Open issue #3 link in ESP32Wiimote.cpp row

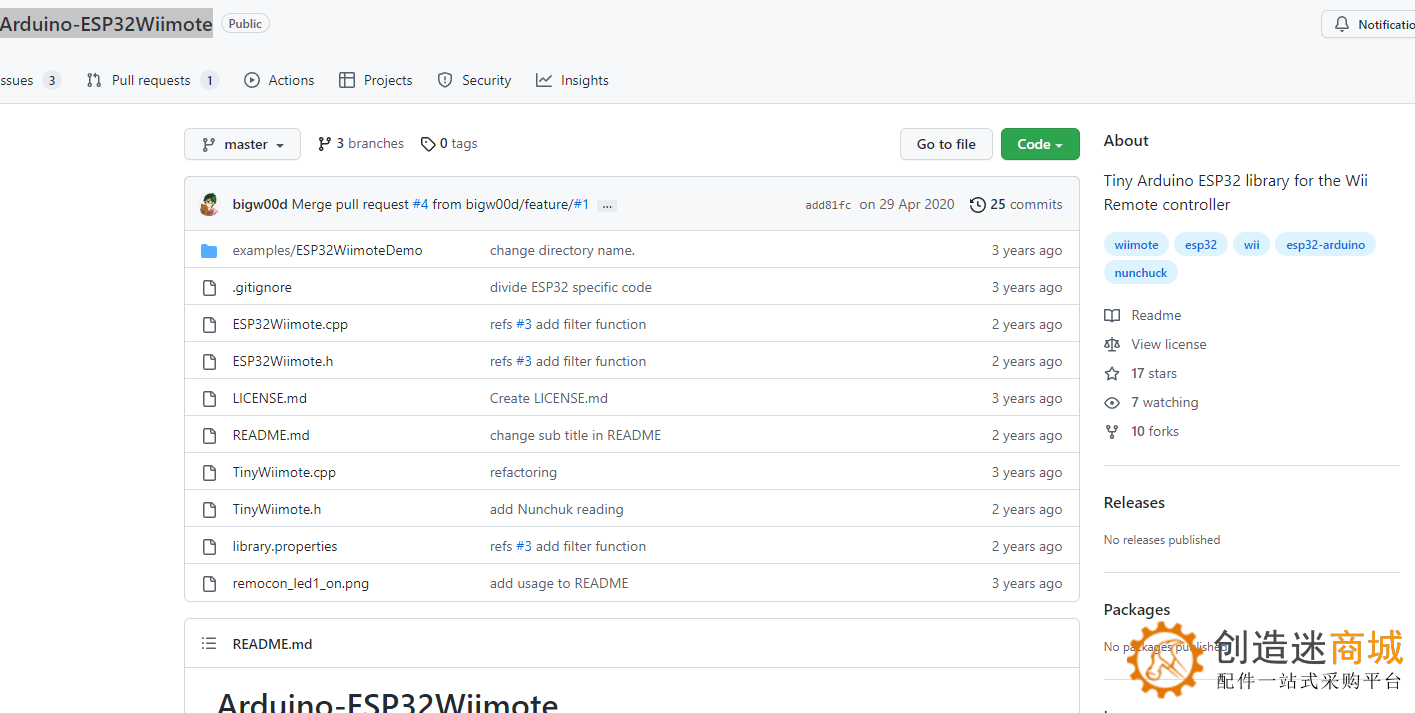524,324
